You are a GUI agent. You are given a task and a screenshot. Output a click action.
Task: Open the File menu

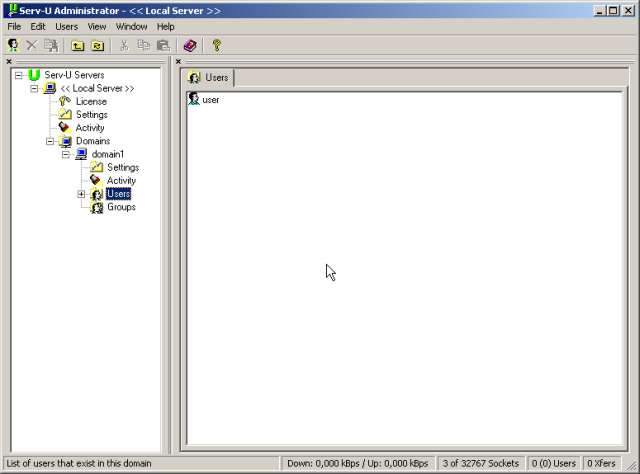(14, 27)
